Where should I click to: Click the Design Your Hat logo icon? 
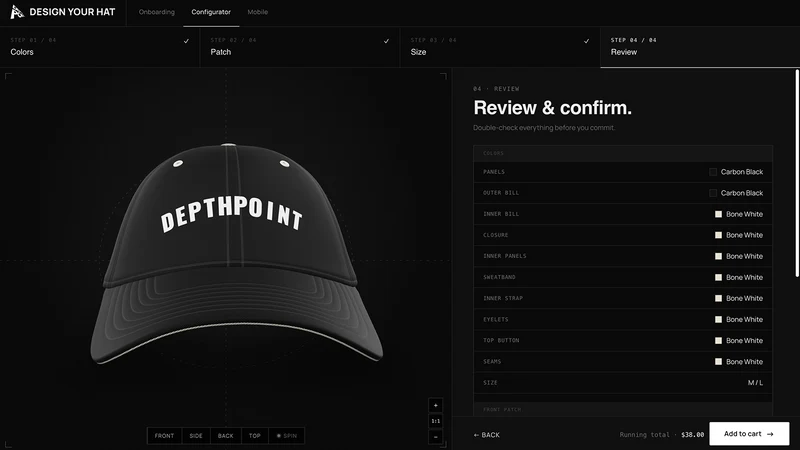point(17,12)
